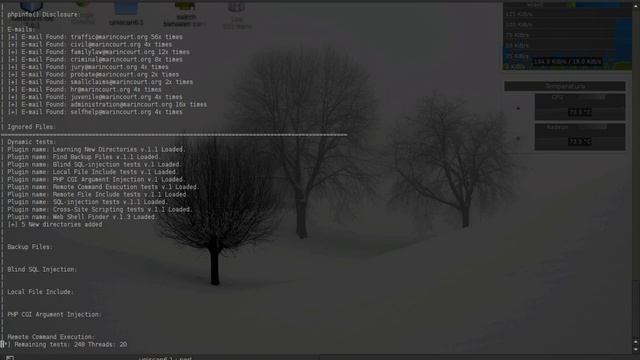Click the CPU temperature reading
Image resolution: width=640 pixels, height=360 pixels.
tap(580, 112)
